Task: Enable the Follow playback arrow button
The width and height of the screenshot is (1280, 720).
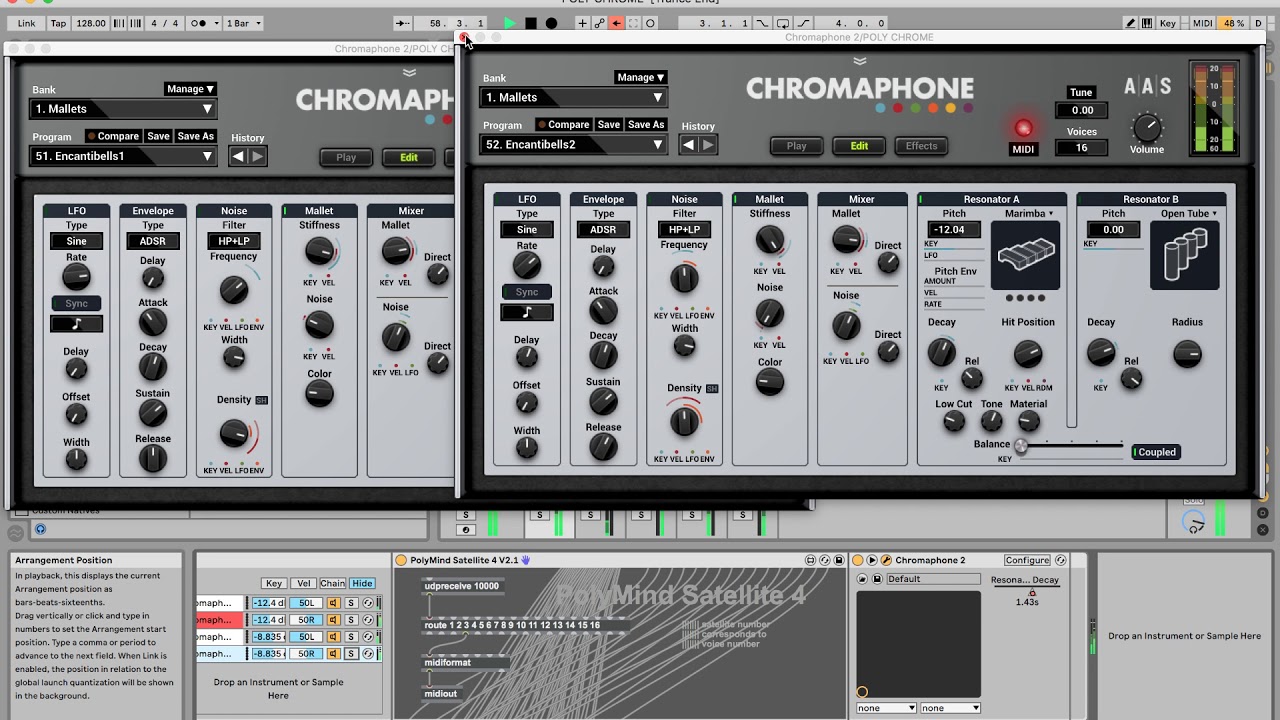Action: point(403,23)
